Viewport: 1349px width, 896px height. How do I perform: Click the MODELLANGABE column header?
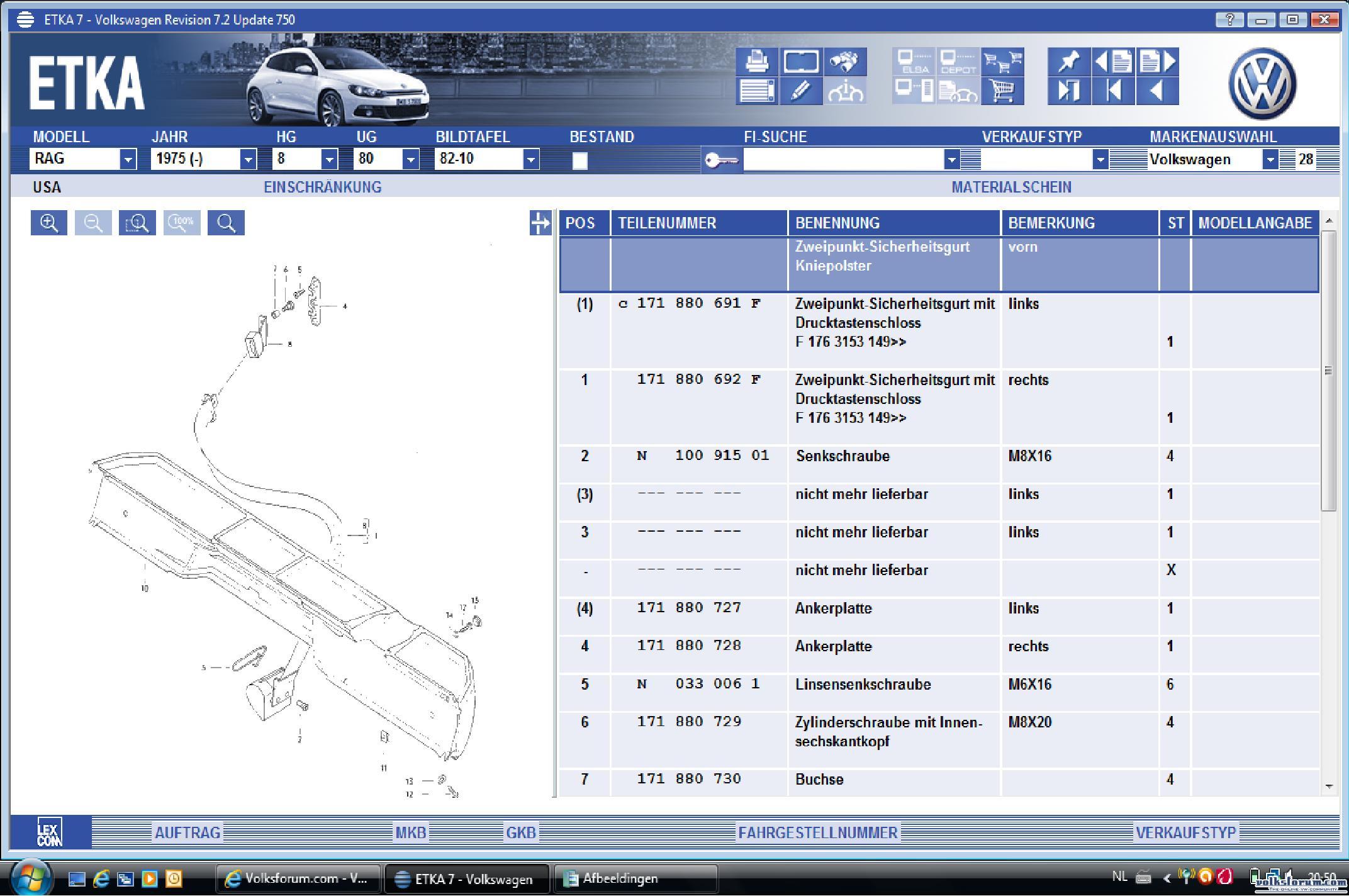click(x=1255, y=223)
